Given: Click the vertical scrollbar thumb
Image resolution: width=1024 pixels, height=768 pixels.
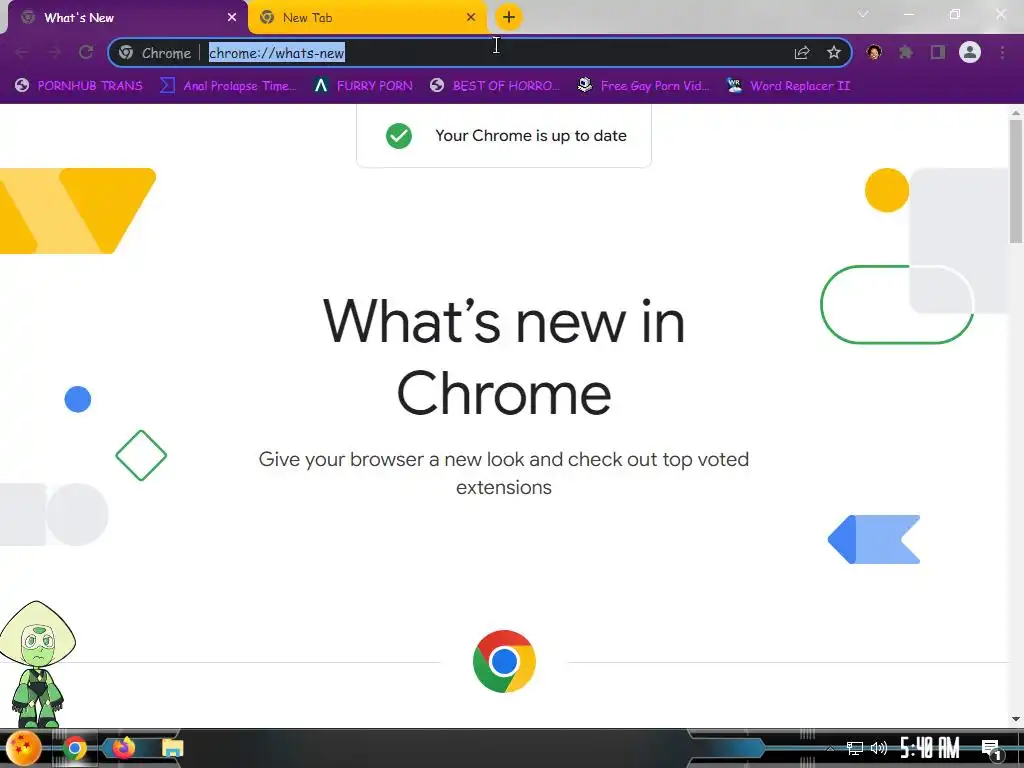Looking at the screenshot, I should point(1016,181).
